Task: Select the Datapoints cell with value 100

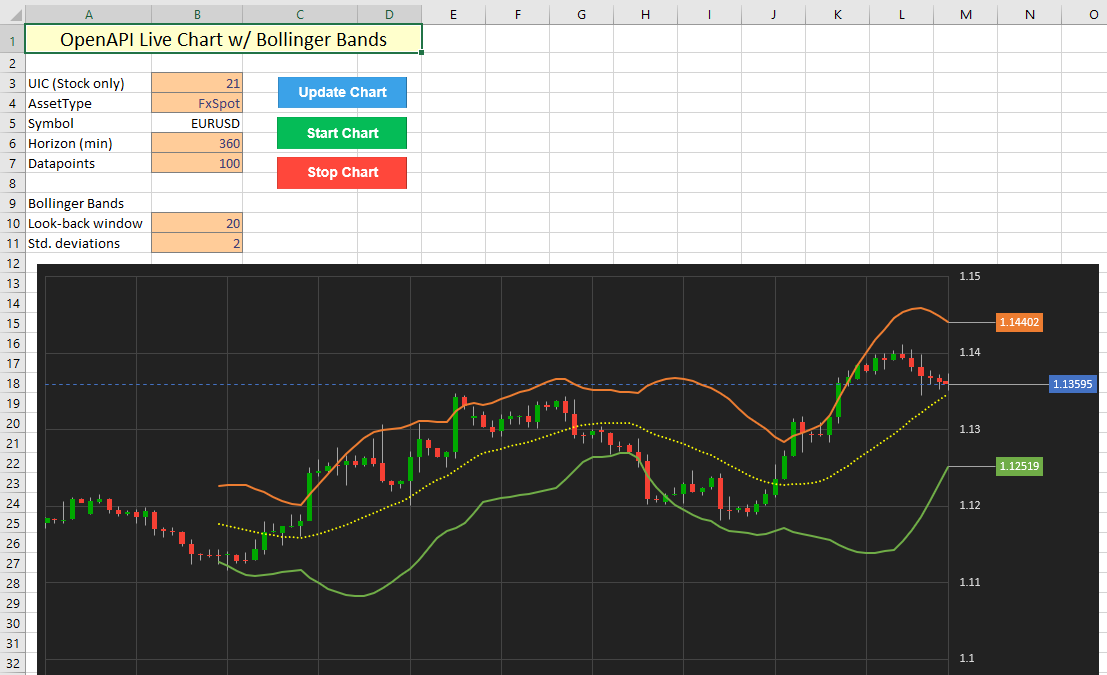Action: coord(197,163)
